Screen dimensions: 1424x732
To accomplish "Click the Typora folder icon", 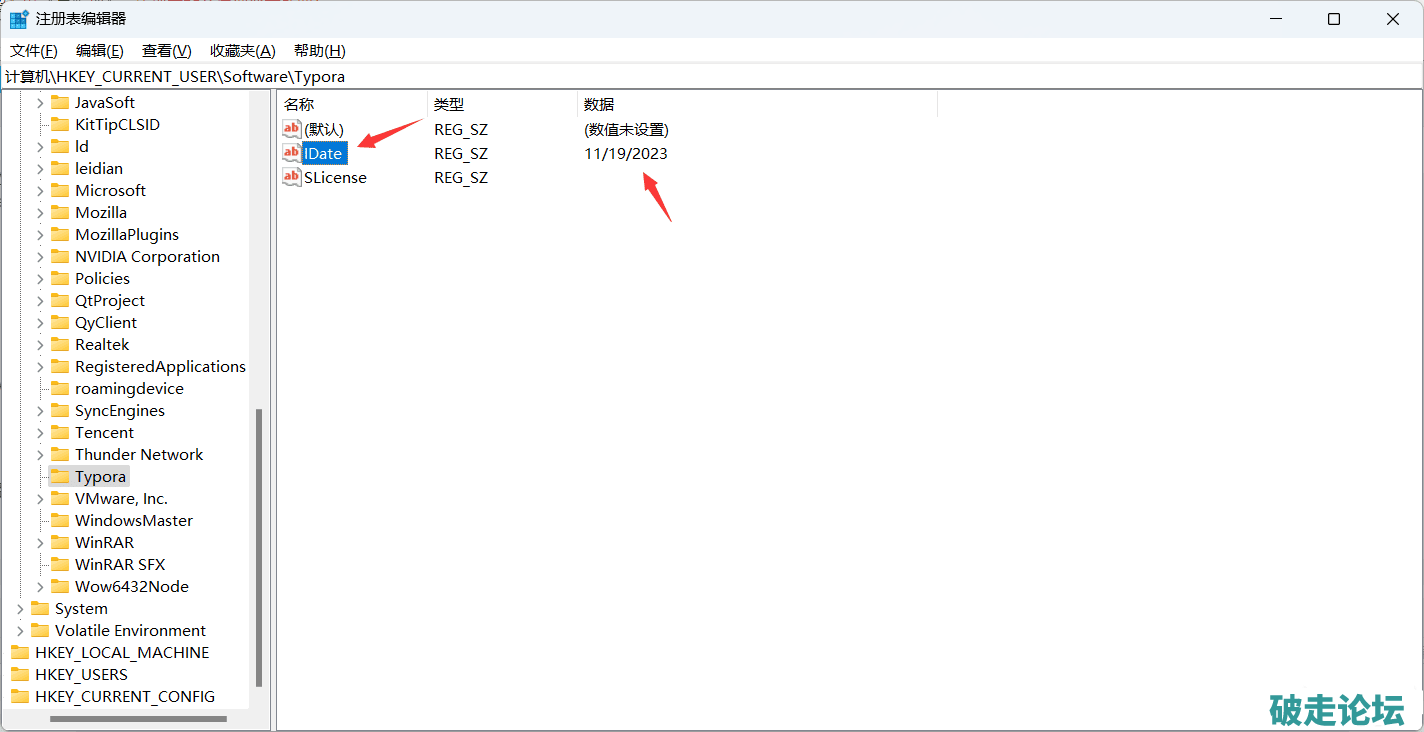I will 60,476.
